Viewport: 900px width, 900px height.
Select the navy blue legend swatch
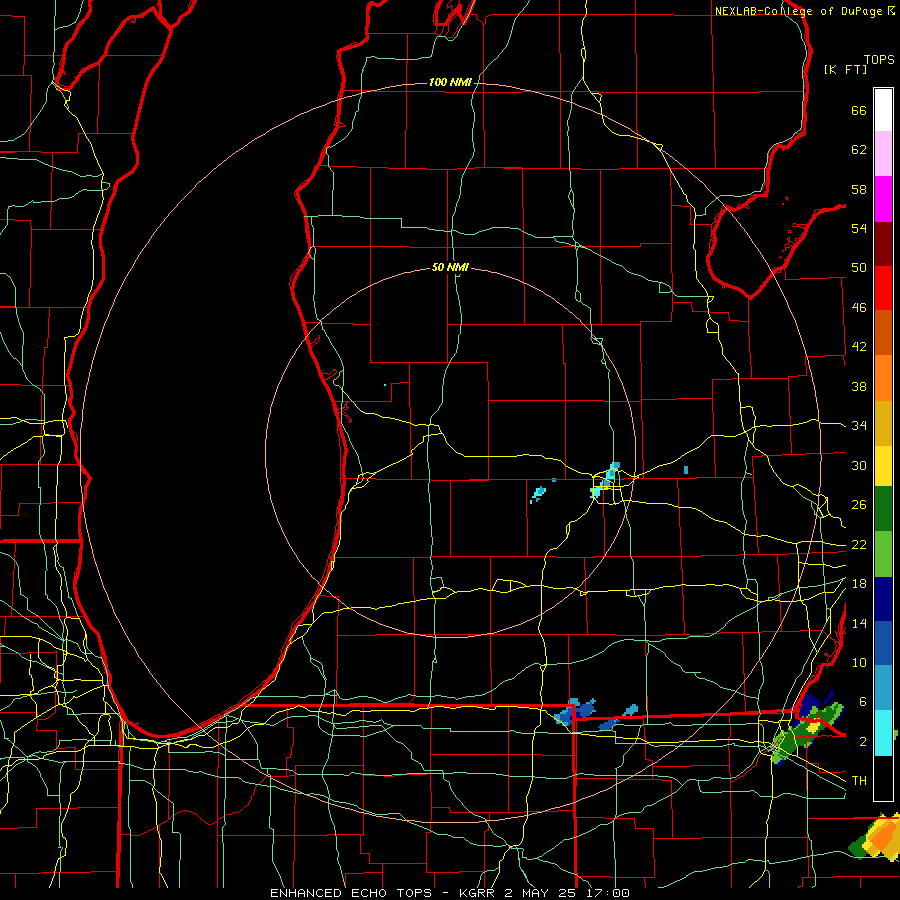(x=883, y=599)
